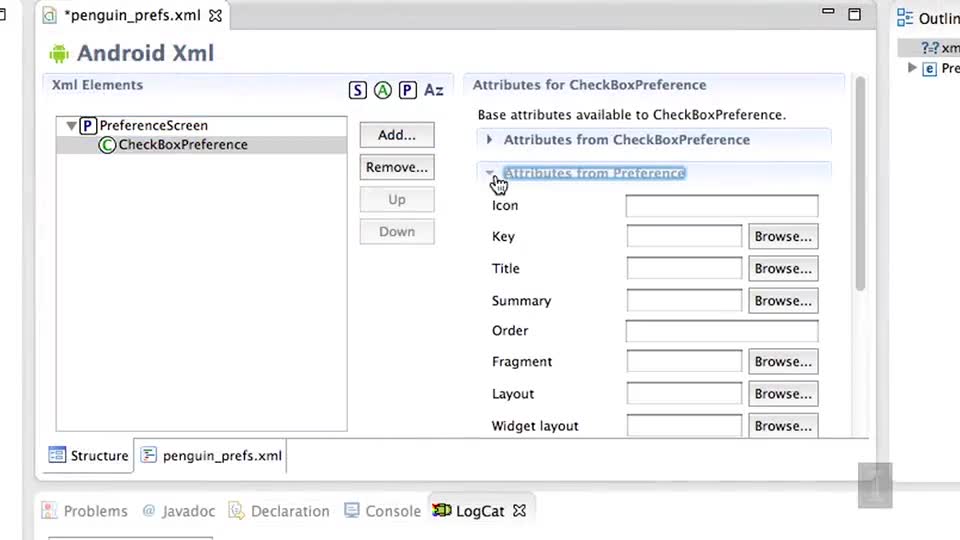Screen dimensions: 960x540
Task: Close the penguin_prefs.xml editor tab
Action: 216,15
